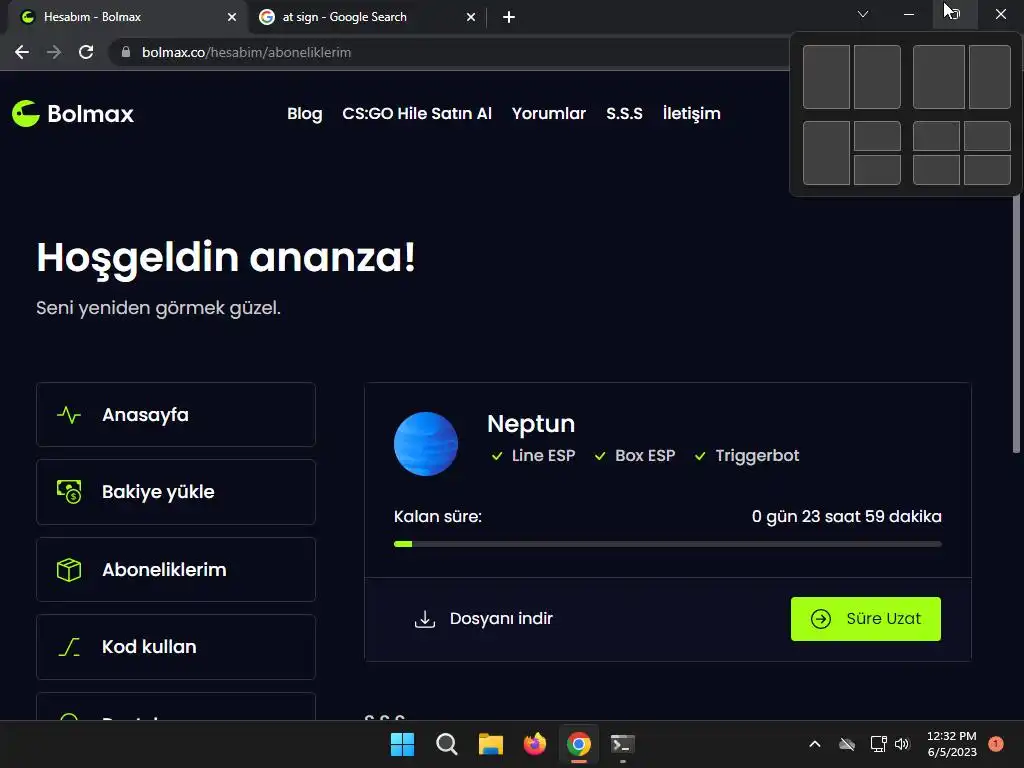The height and width of the screenshot is (768, 1024).
Task: Open the Windows Start menu
Action: click(402, 744)
